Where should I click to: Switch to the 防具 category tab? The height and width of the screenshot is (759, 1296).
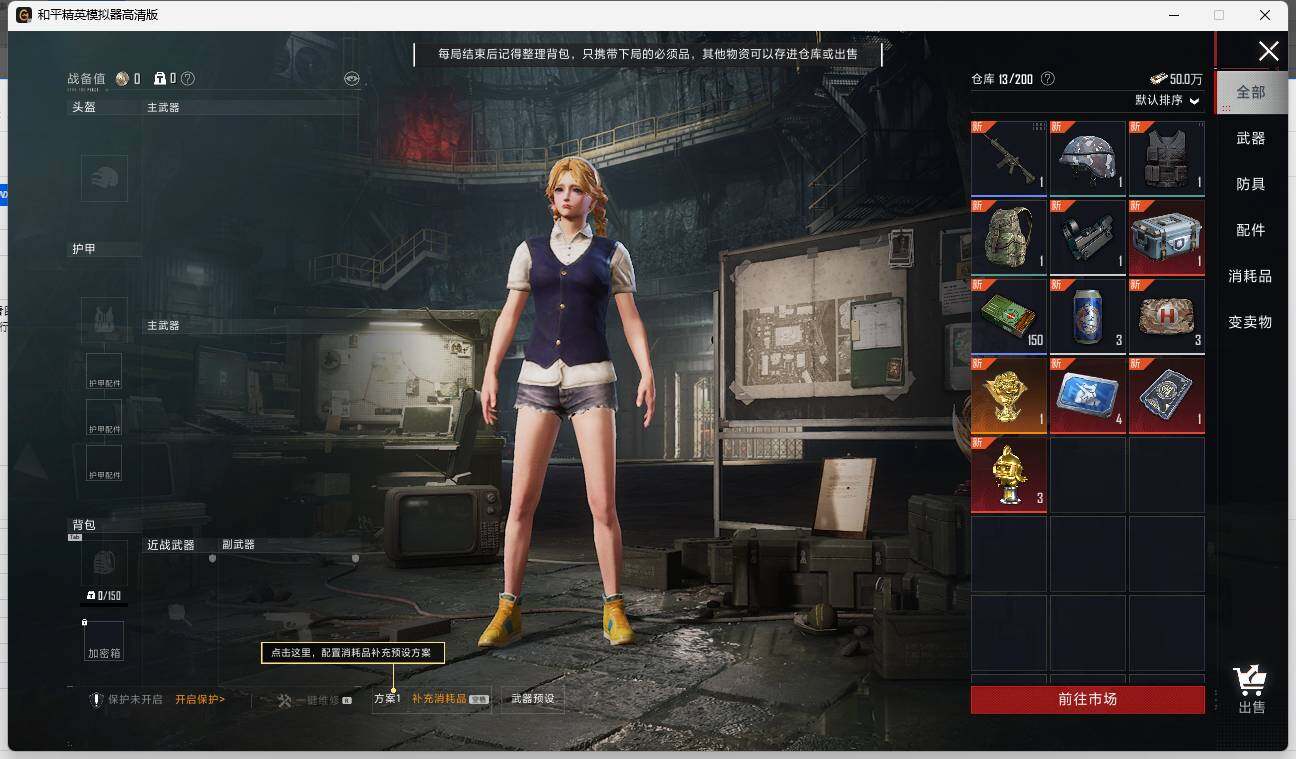point(1250,184)
